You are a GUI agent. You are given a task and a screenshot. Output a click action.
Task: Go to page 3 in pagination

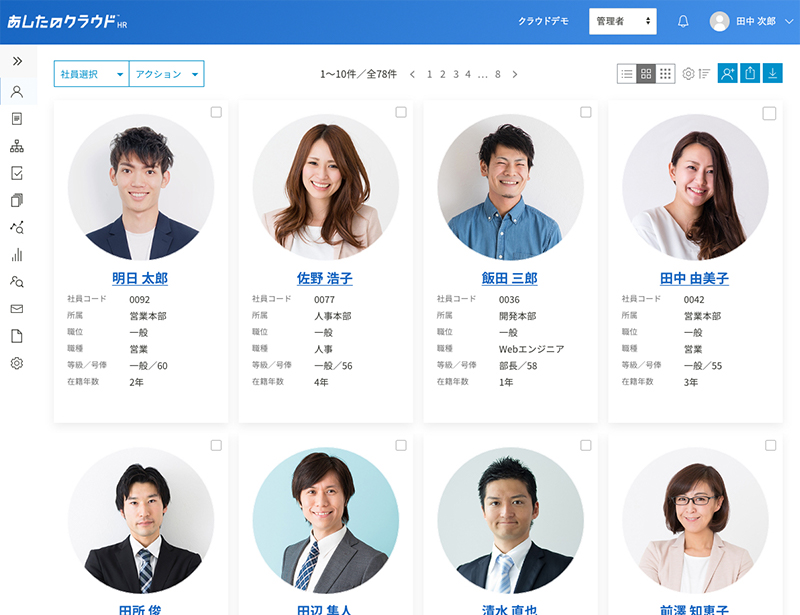[x=455, y=74]
